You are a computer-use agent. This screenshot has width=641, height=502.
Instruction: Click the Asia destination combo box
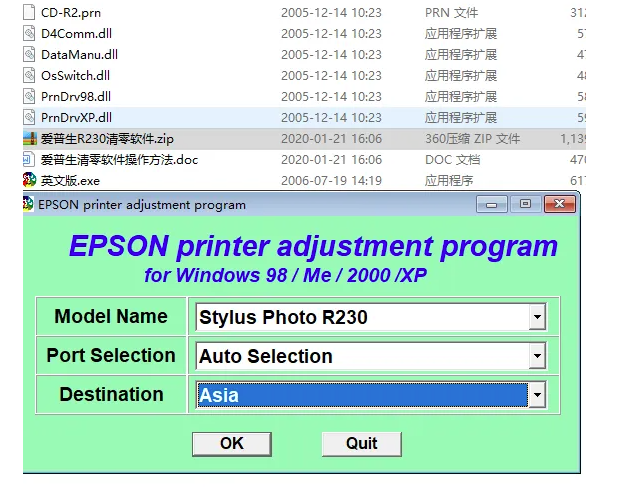click(x=371, y=394)
